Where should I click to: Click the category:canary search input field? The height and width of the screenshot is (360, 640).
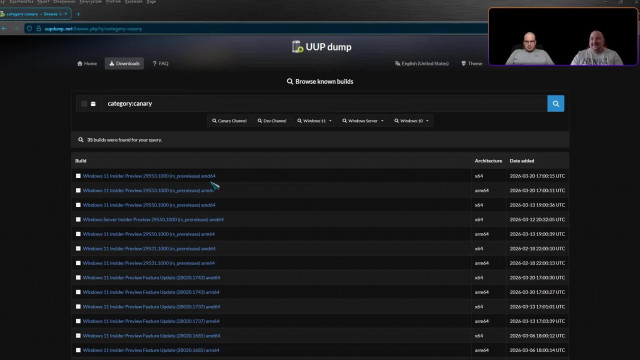tap(324, 104)
